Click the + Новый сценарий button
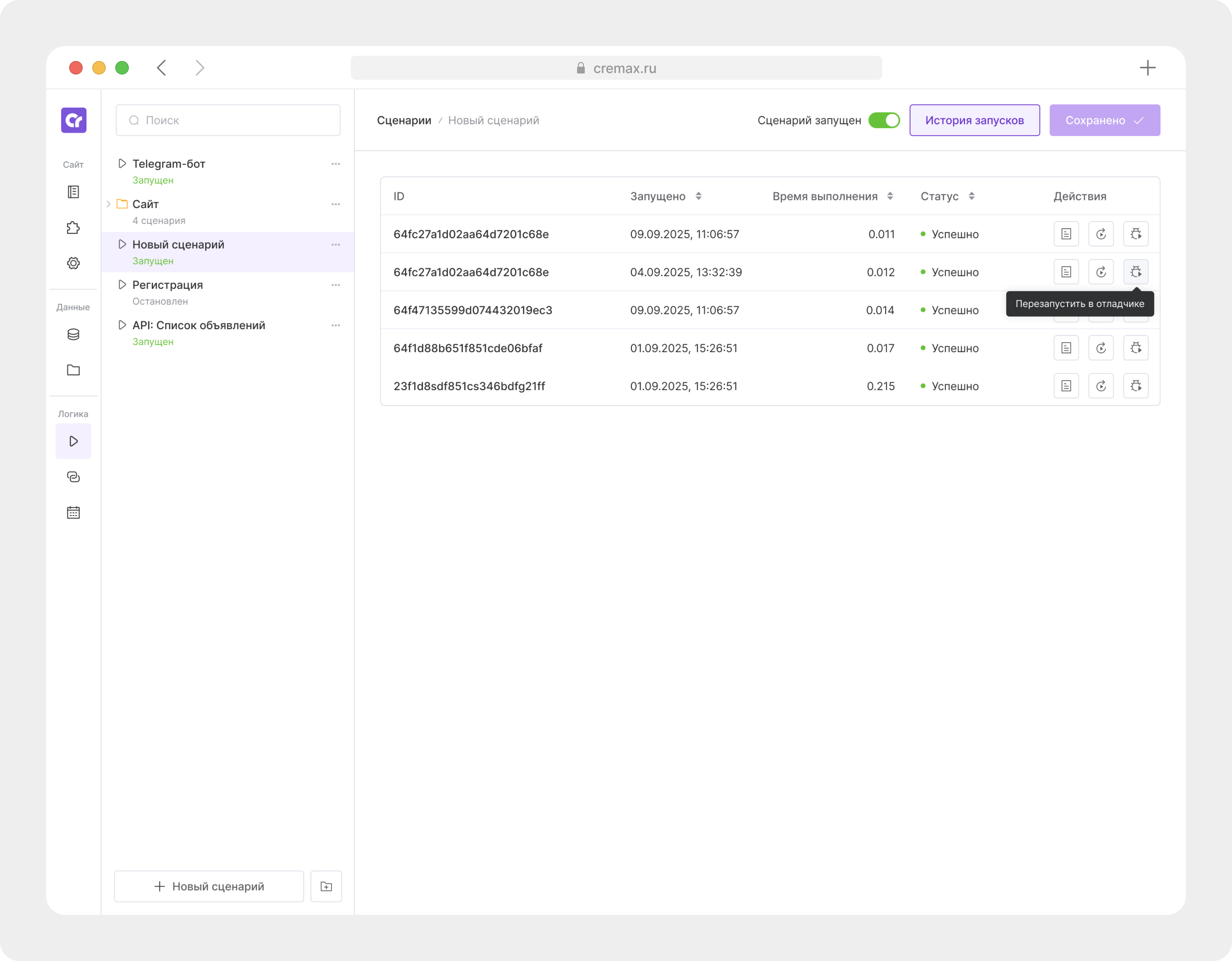The image size is (1232, 961). point(209,887)
